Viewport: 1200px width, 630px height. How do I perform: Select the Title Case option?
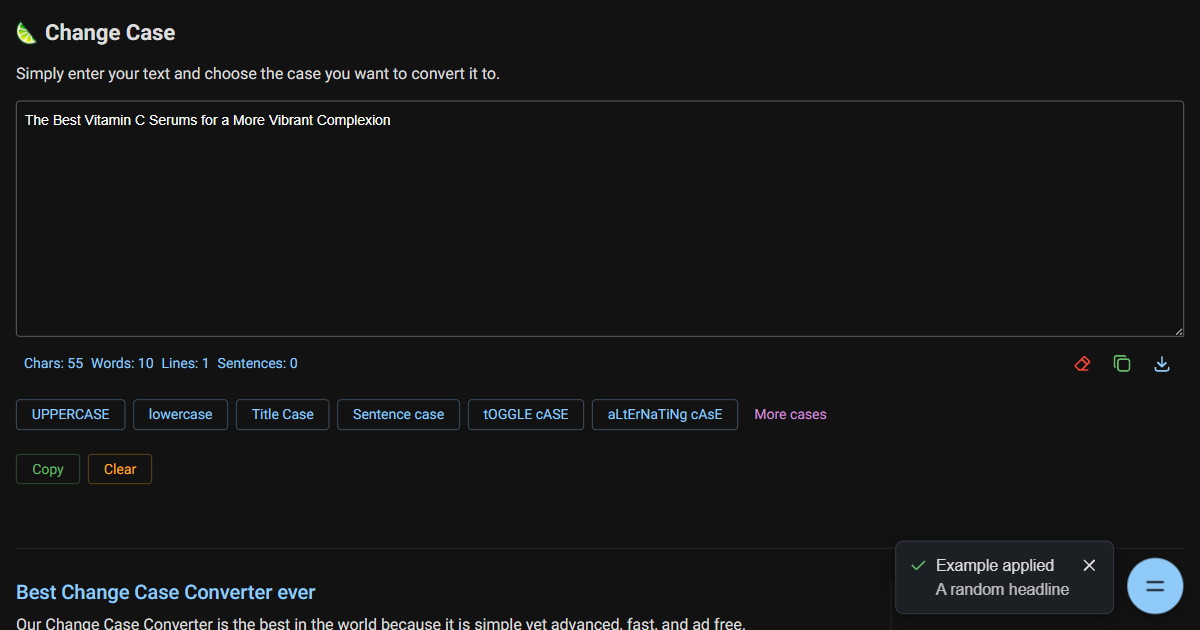click(282, 415)
